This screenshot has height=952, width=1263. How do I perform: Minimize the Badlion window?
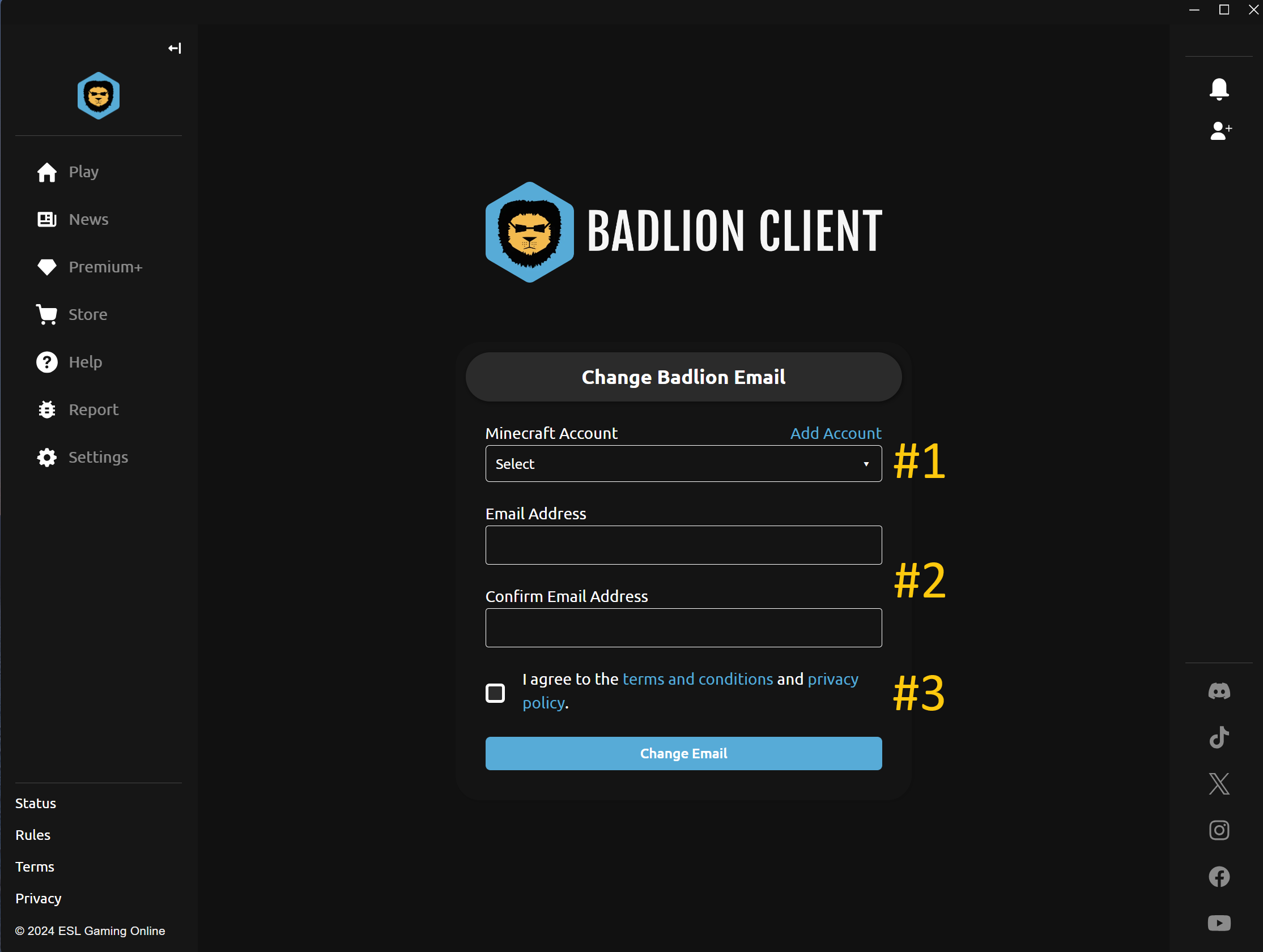1194,10
